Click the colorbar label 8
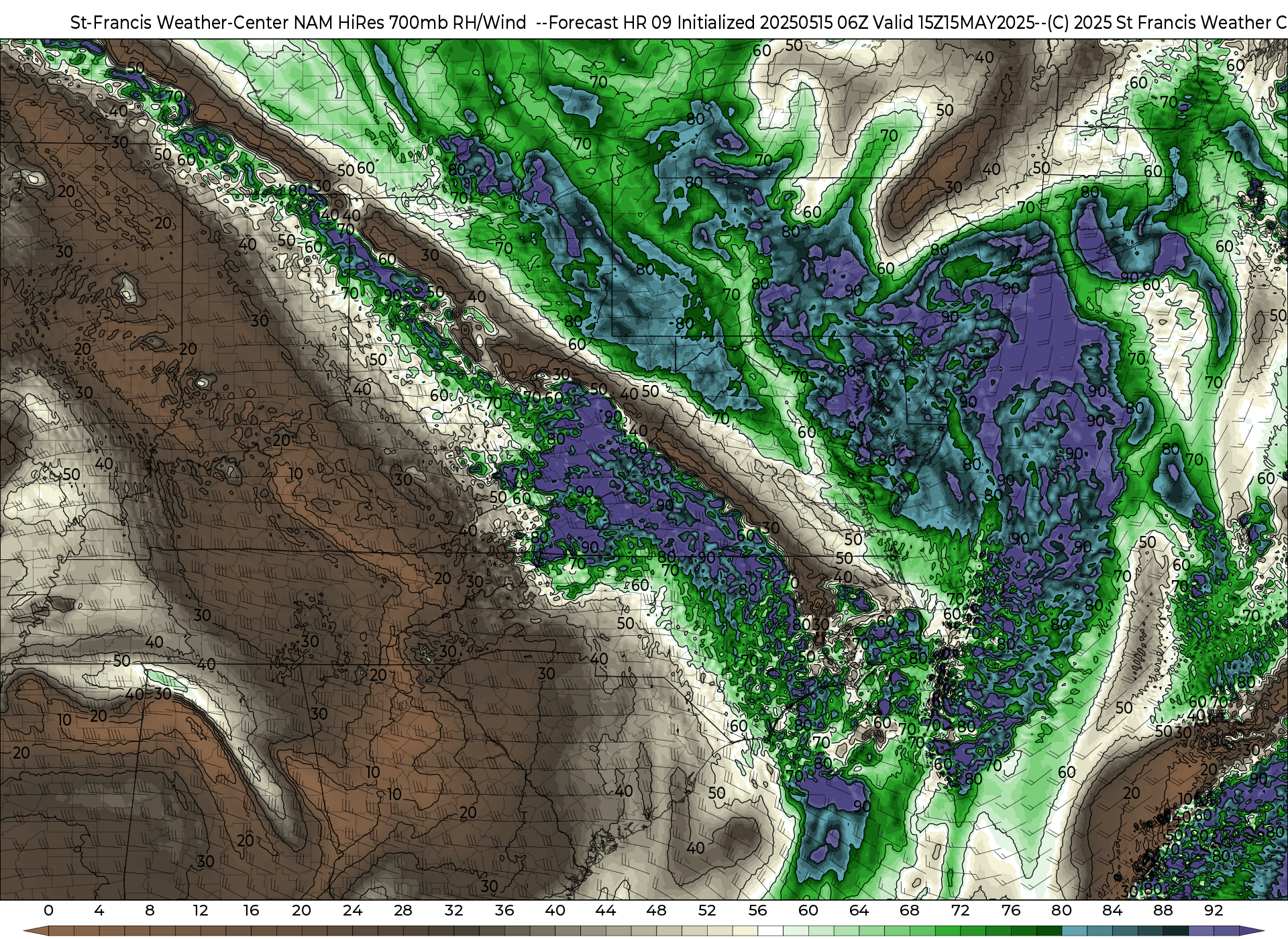 tap(150, 910)
